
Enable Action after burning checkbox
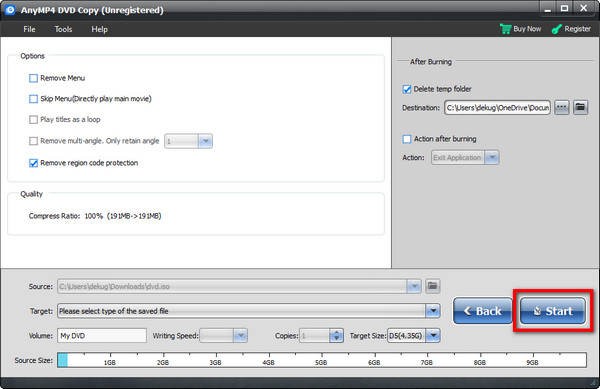point(407,139)
